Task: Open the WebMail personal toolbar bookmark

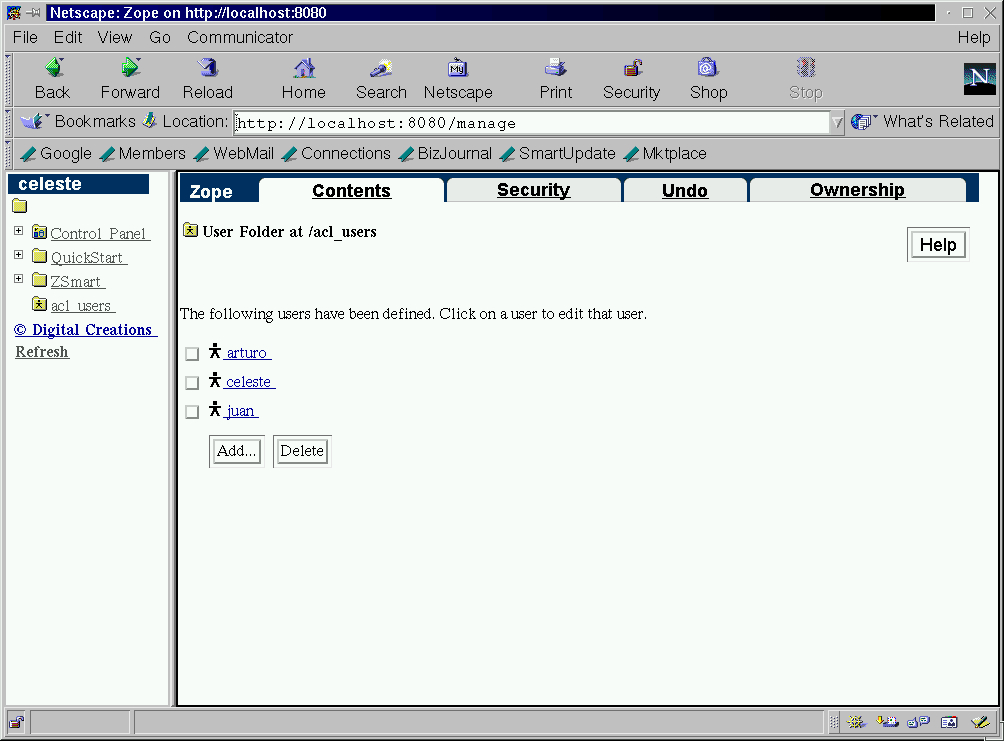Action: 234,154
